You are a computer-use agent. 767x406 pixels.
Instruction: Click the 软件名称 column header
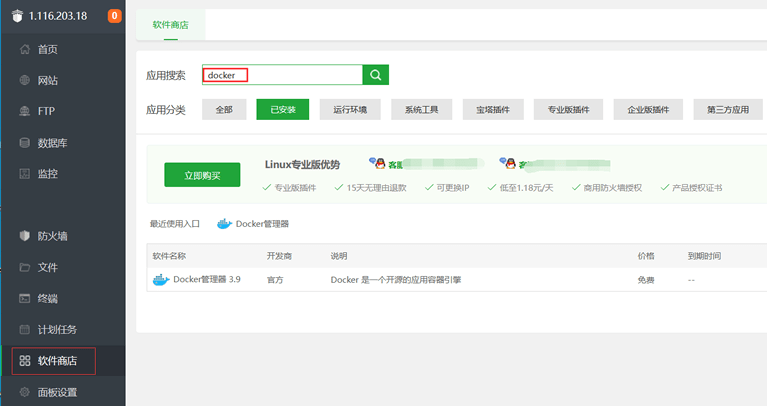pos(169,256)
